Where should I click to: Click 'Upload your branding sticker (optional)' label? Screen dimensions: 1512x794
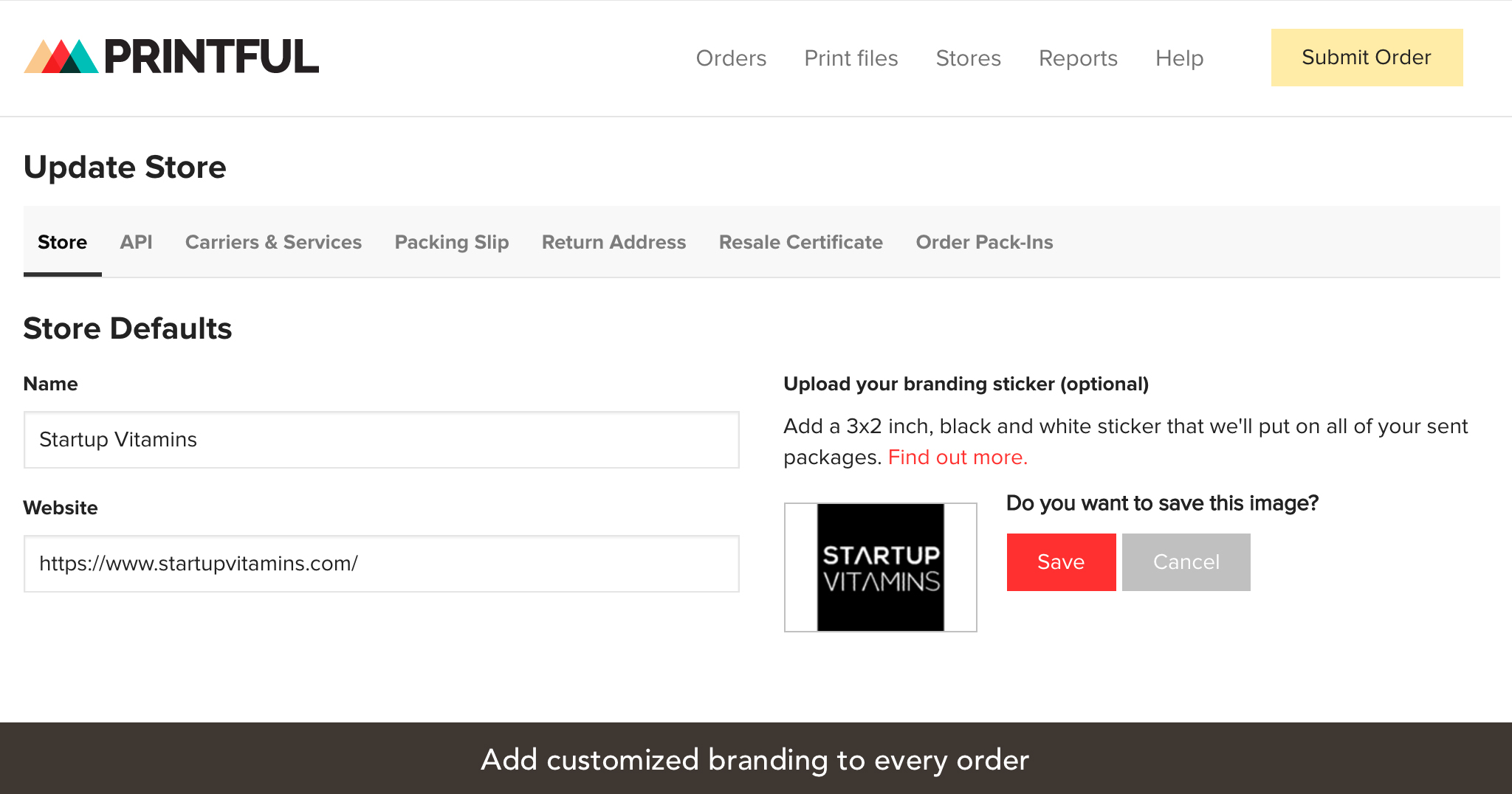pyautogui.click(x=966, y=384)
